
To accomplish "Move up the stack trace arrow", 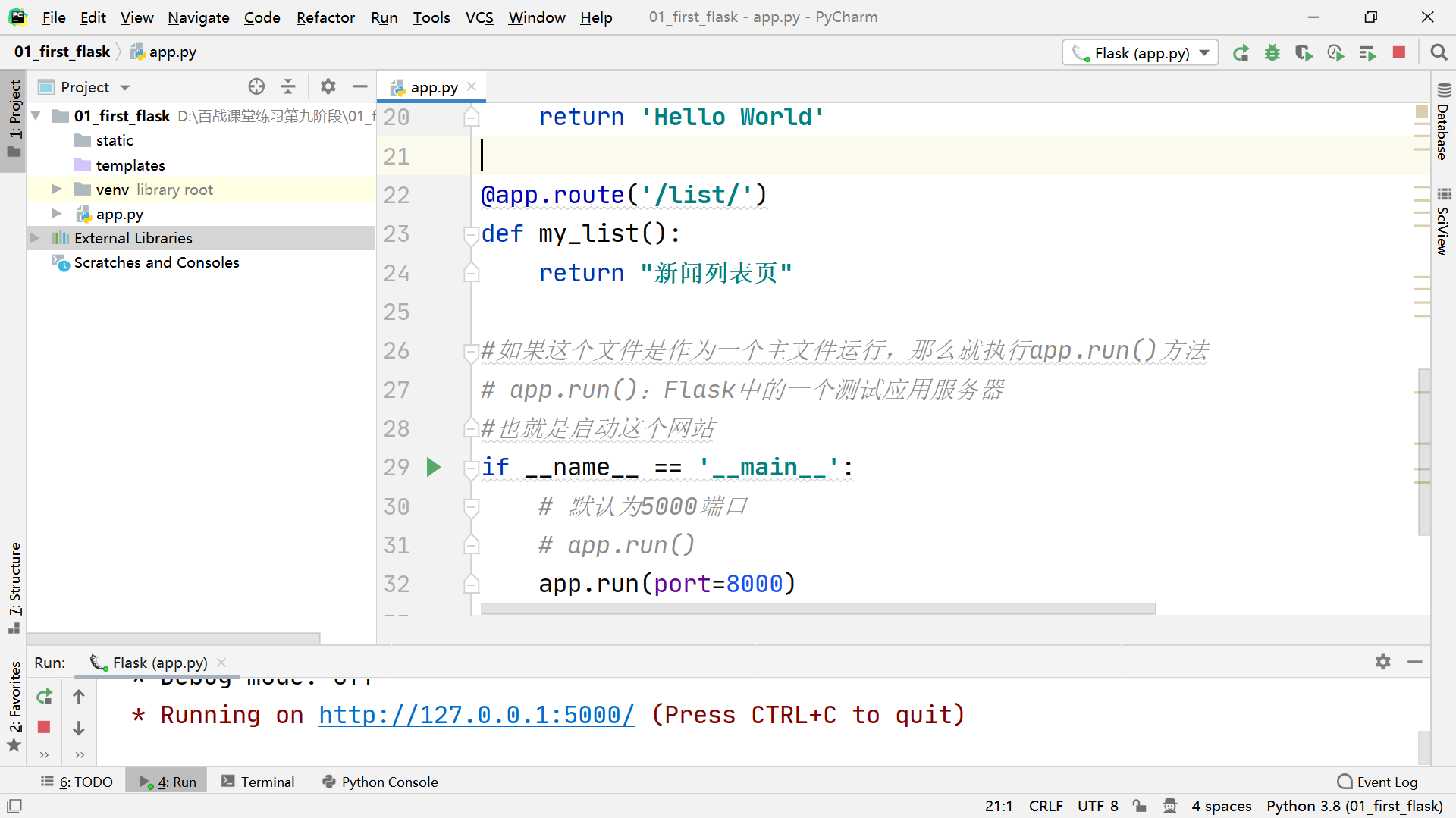I will 79,696.
